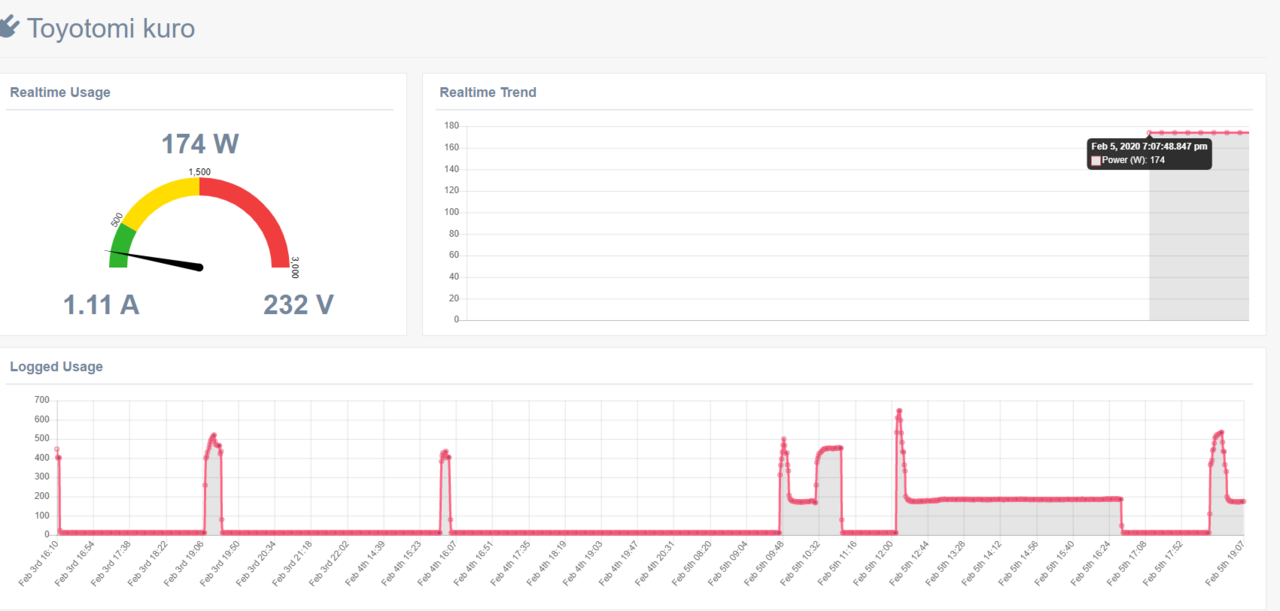Click the 180 y-axis label in Realtime Trend
This screenshot has height=611, width=1280.
tap(451, 125)
